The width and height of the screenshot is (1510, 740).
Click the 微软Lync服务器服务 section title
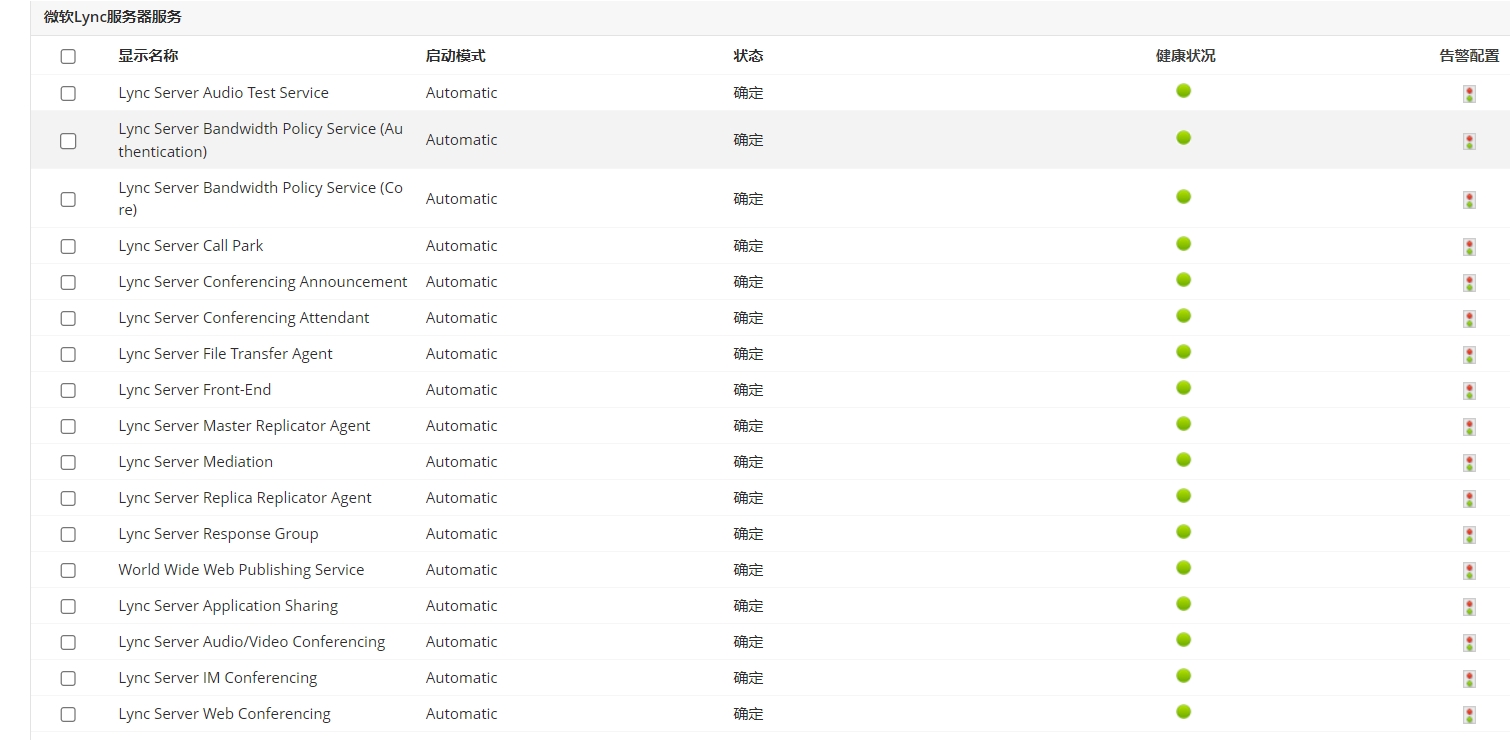click(x=113, y=17)
